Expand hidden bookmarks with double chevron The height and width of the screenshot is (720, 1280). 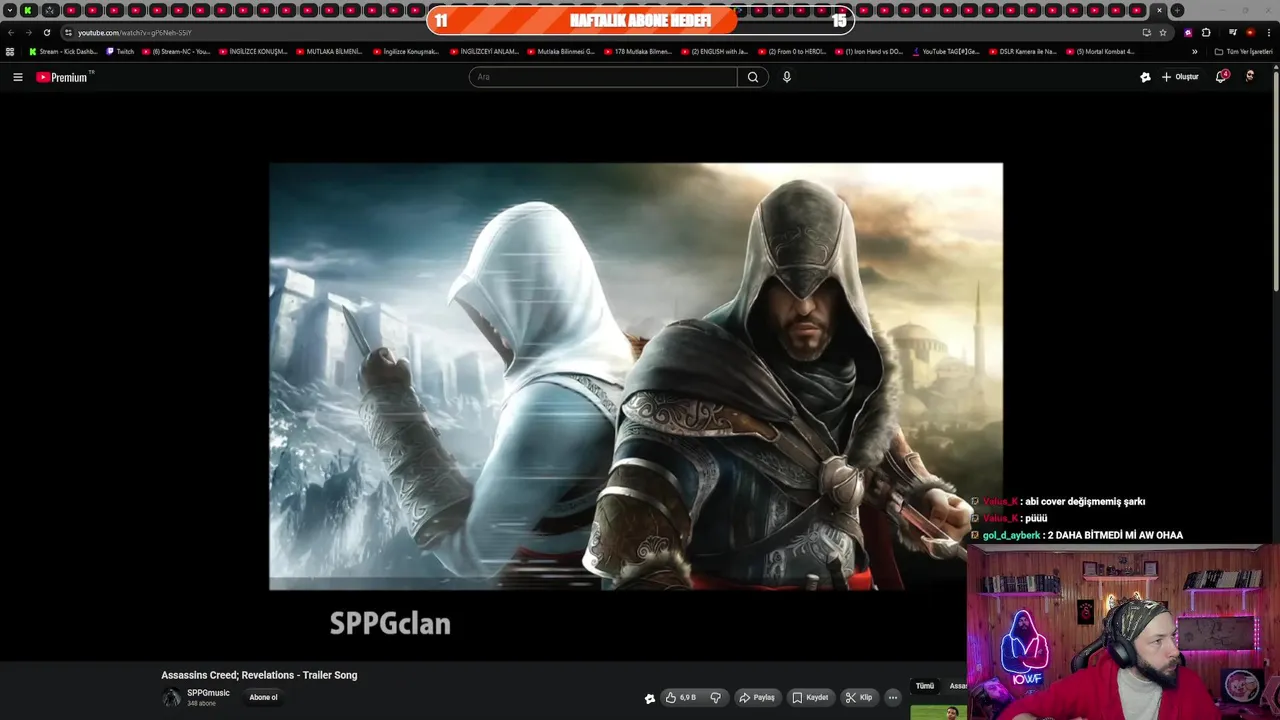(1194, 51)
